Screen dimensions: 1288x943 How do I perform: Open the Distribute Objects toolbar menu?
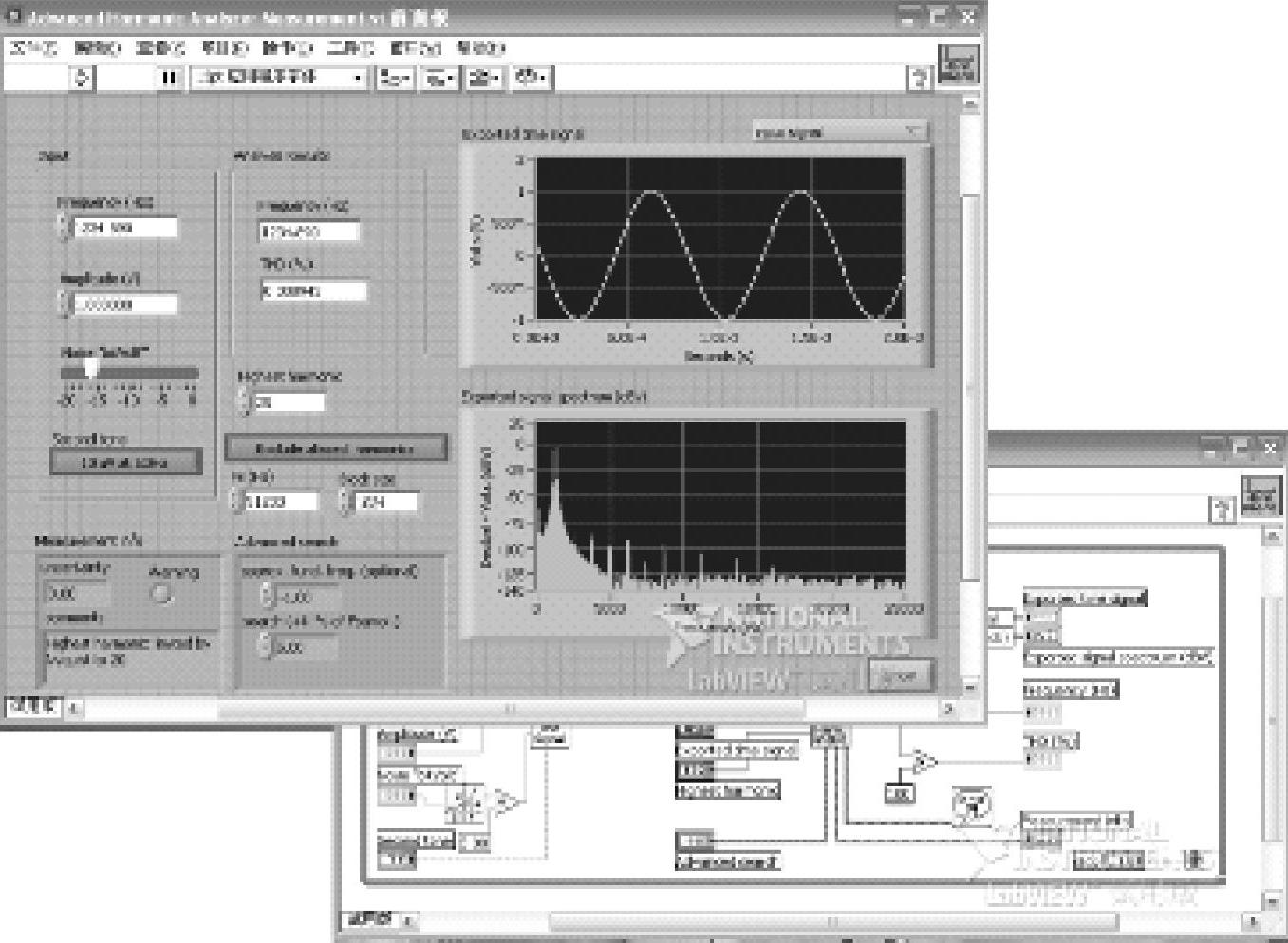click(x=440, y=78)
